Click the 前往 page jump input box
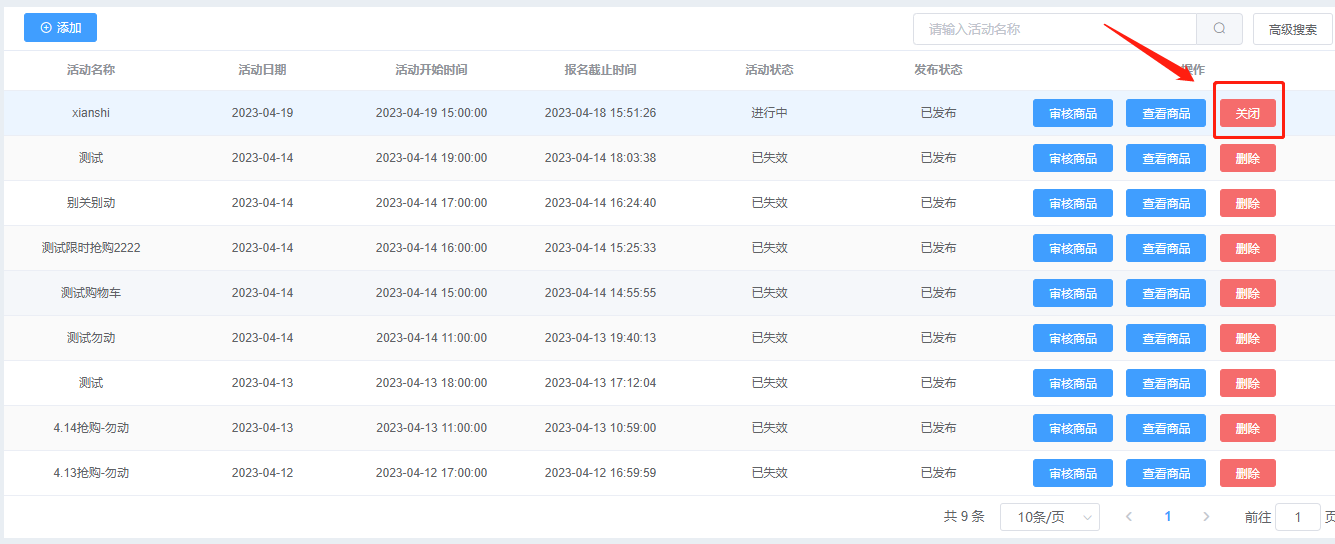The height and width of the screenshot is (544, 1335). click(x=1298, y=517)
